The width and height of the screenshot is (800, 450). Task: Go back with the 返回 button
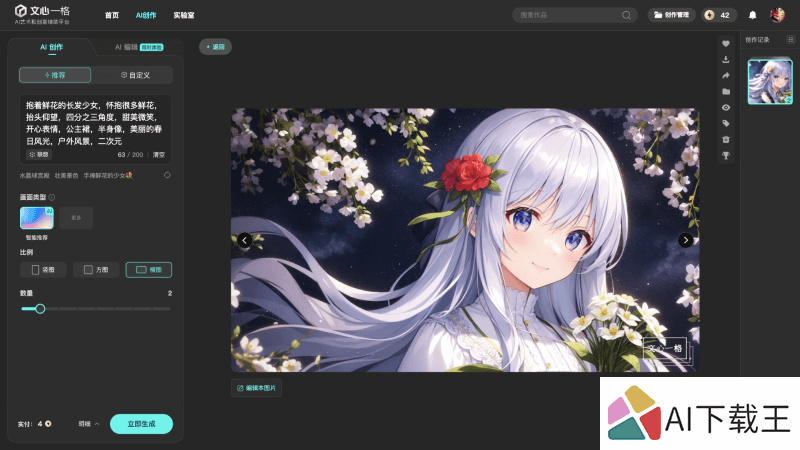click(x=215, y=47)
